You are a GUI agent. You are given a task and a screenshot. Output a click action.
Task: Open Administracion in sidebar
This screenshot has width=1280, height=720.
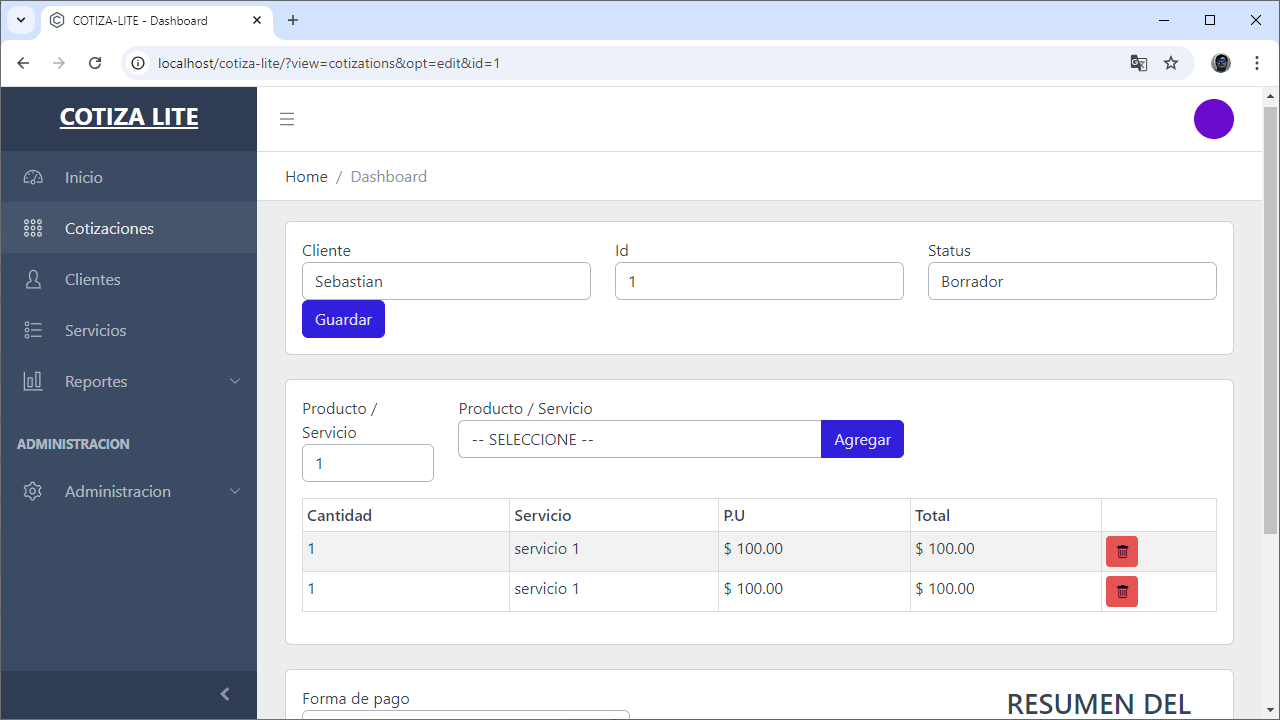(128, 491)
